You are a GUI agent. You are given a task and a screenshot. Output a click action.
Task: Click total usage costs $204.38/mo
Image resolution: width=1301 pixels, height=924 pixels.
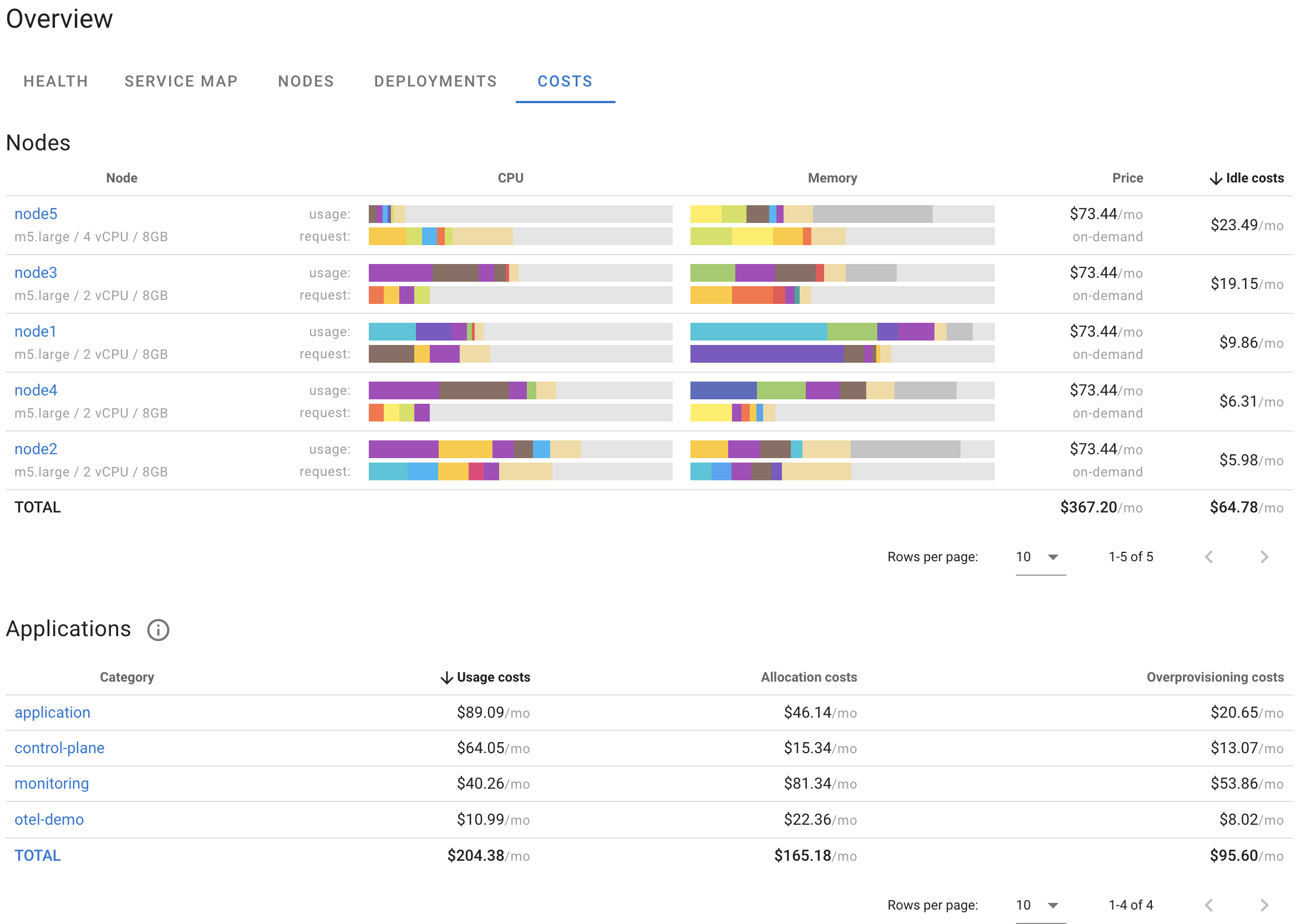click(489, 856)
